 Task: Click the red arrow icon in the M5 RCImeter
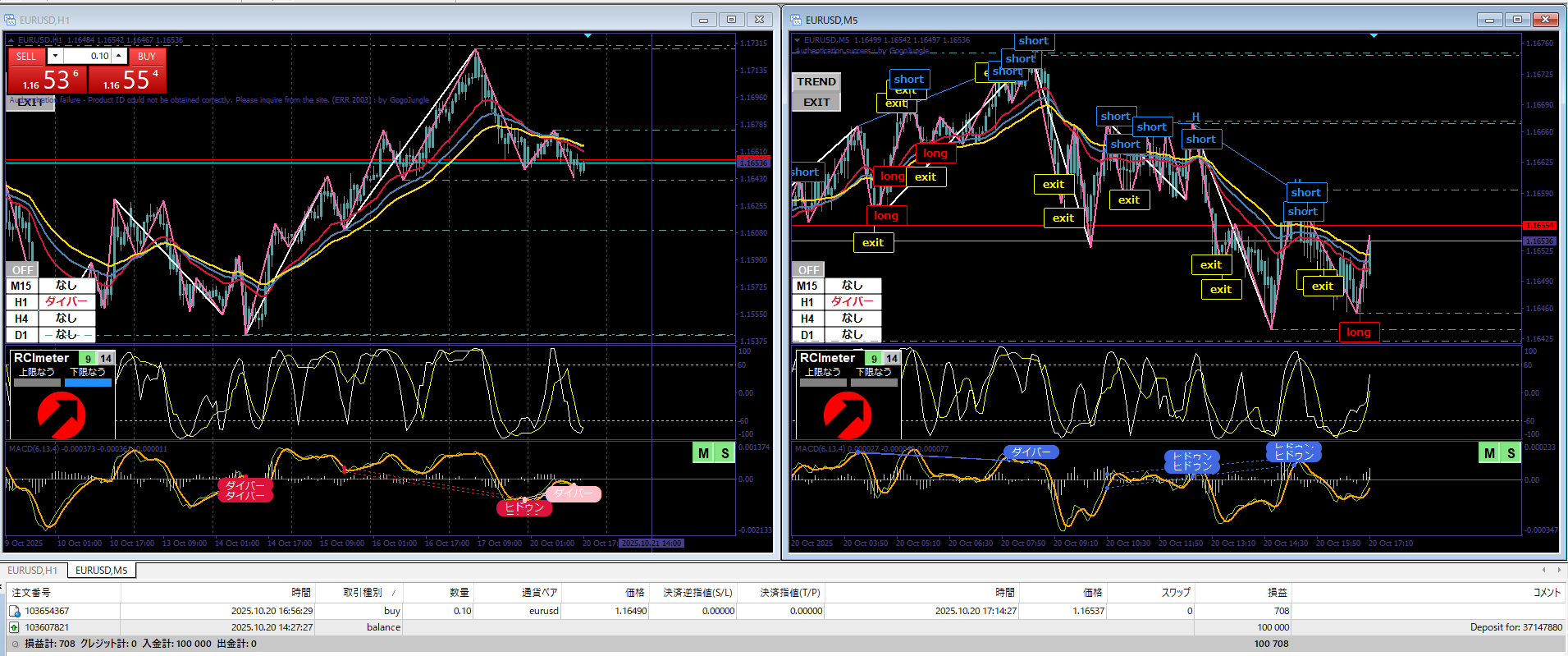(x=847, y=415)
